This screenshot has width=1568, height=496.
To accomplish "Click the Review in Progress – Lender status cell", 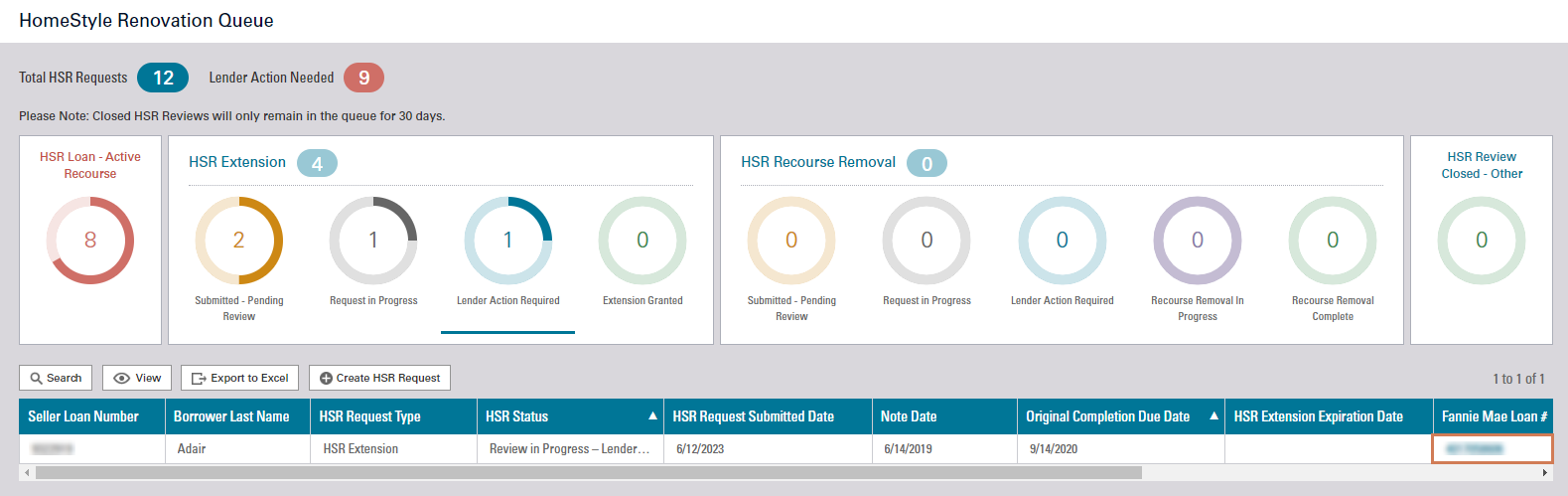I will (x=570, y=449).
